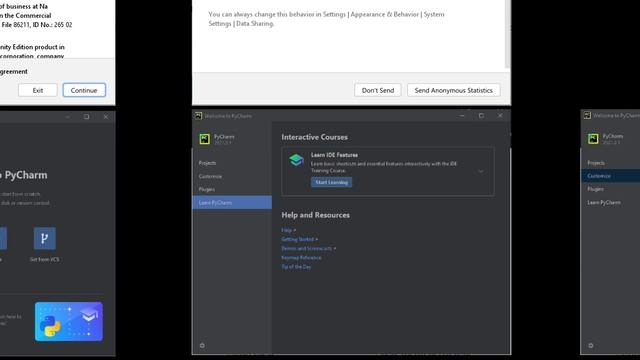Open Get from VCS icon in left window
Screen dimensions: 640x360
click(44, 238)
